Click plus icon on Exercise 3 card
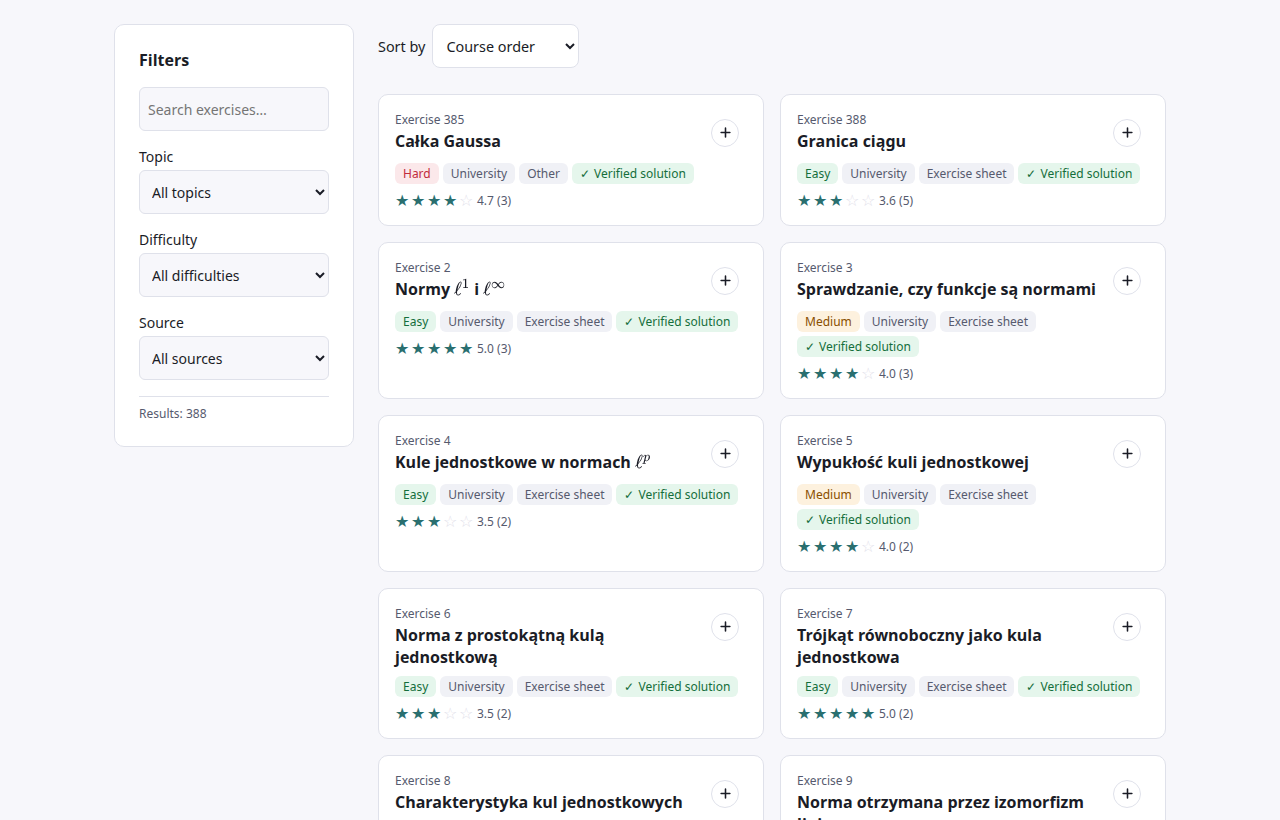Viewport: 1280px width, 820px height. tap(1127, 281)
